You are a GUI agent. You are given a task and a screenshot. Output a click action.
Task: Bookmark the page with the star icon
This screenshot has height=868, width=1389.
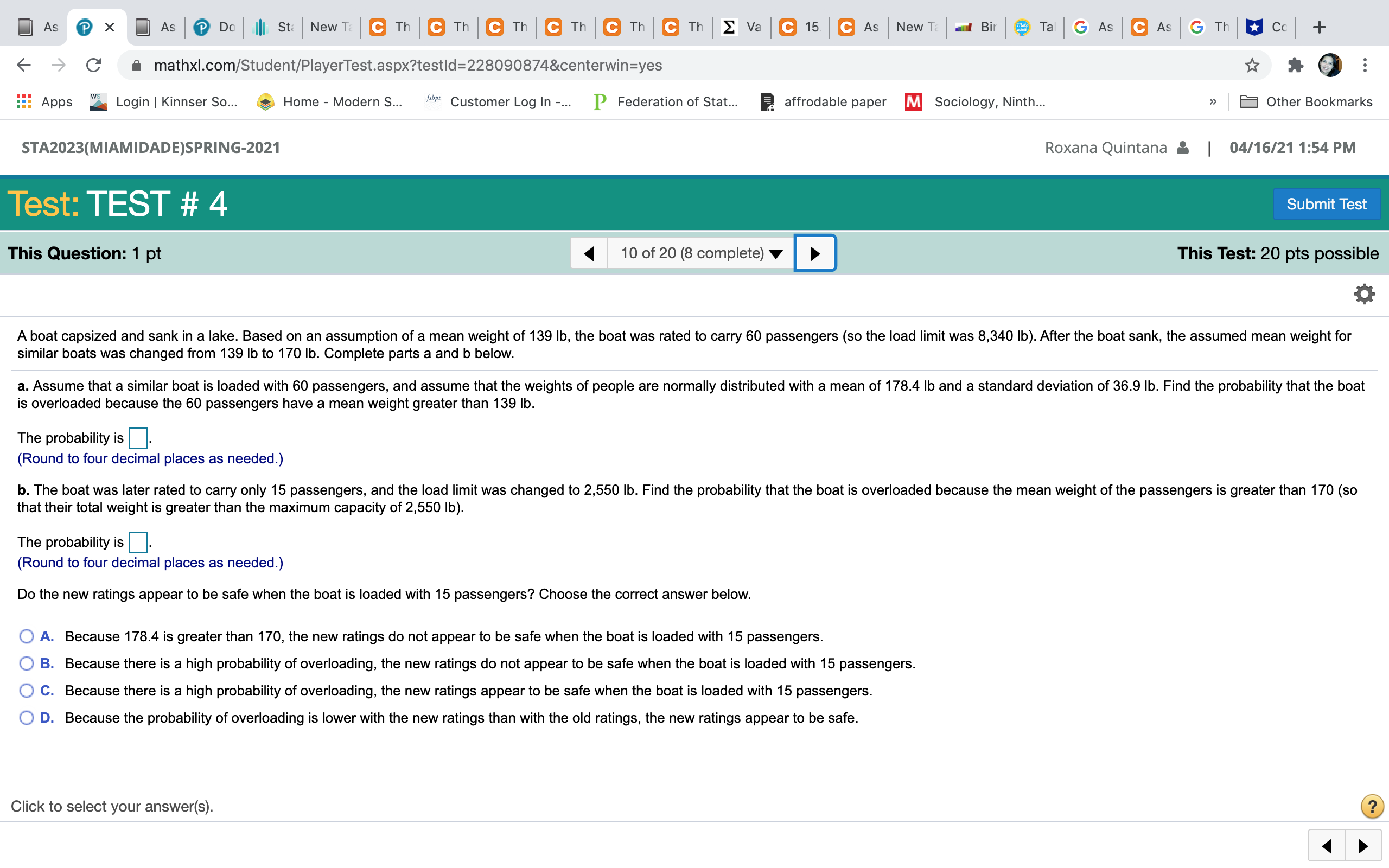(x=1251, y=65)
